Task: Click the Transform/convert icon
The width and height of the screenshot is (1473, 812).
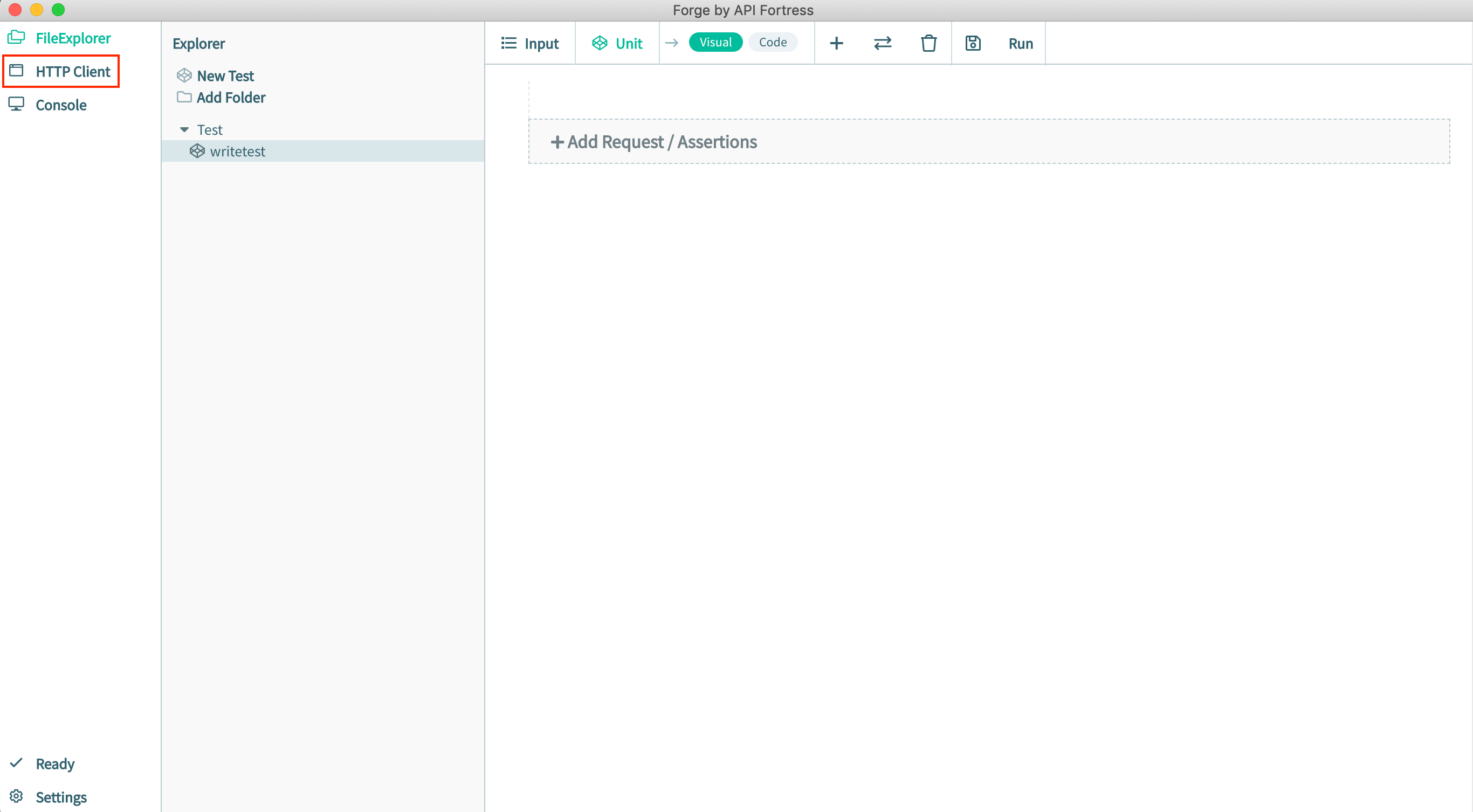Action: pos(881,43)
